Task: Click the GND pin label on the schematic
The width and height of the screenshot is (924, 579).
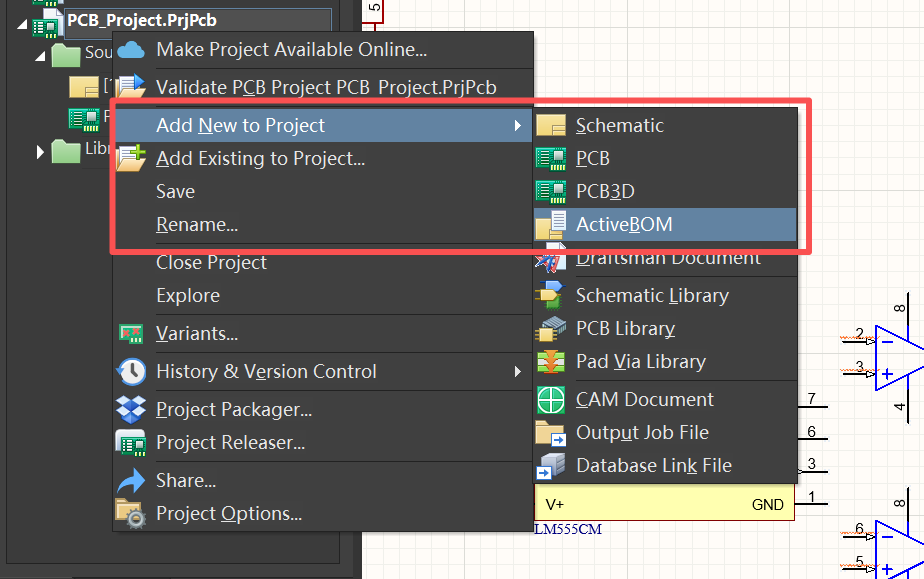Action: coord(768,505)
